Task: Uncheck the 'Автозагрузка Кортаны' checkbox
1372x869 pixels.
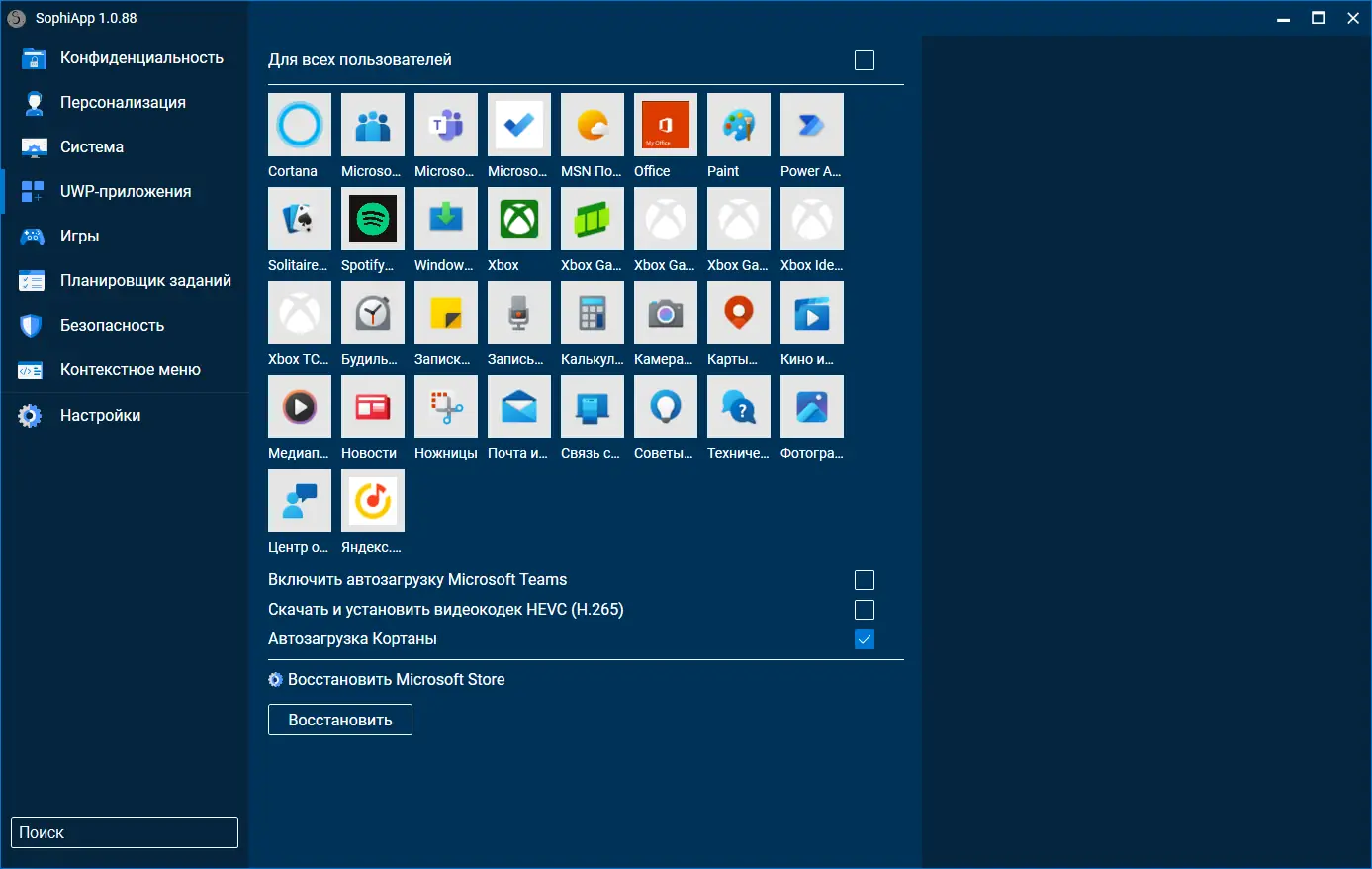Action: [865, 639]
